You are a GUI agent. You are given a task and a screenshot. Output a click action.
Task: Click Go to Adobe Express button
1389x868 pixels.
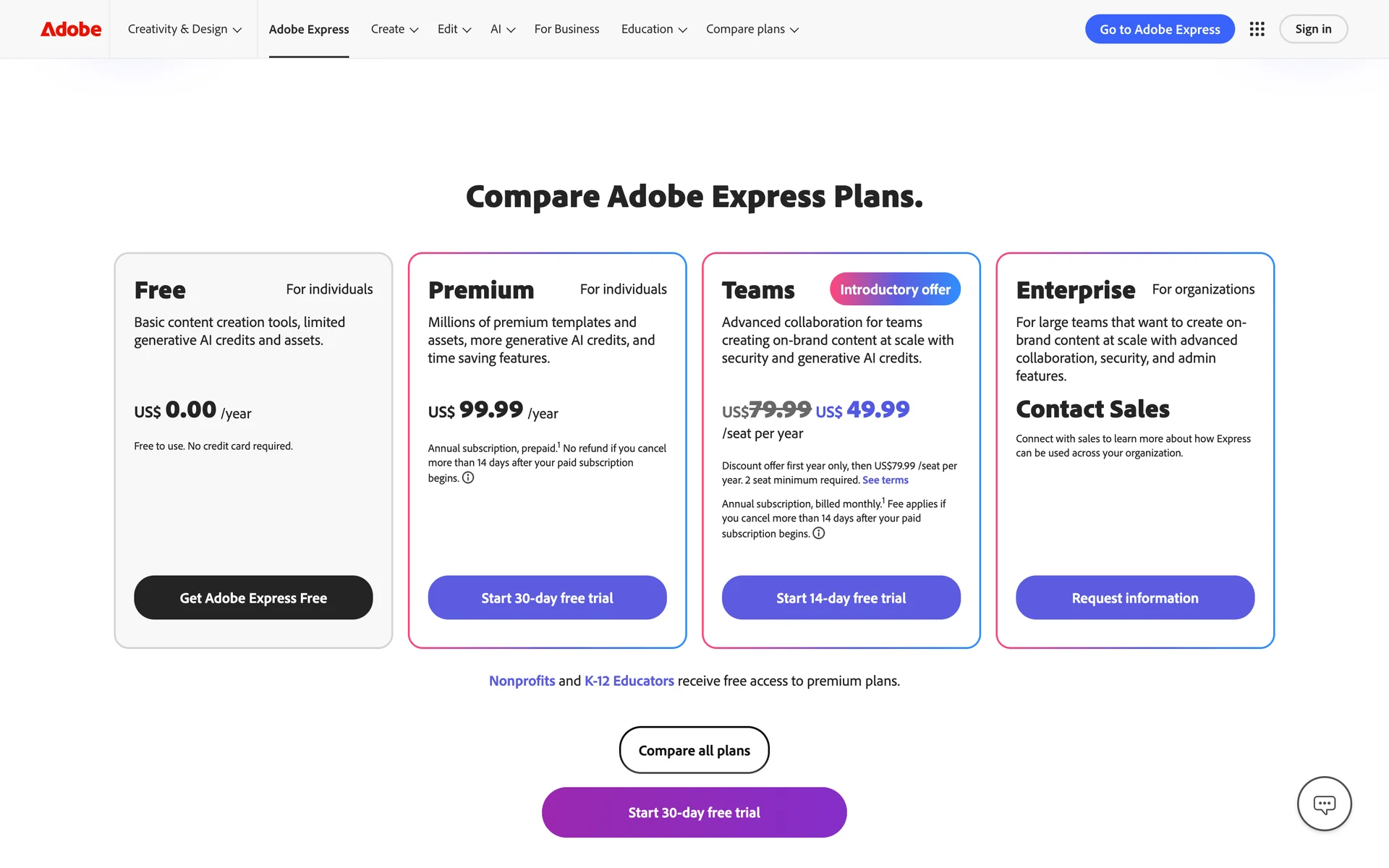pyautogui.click(x=1160, y=29)
